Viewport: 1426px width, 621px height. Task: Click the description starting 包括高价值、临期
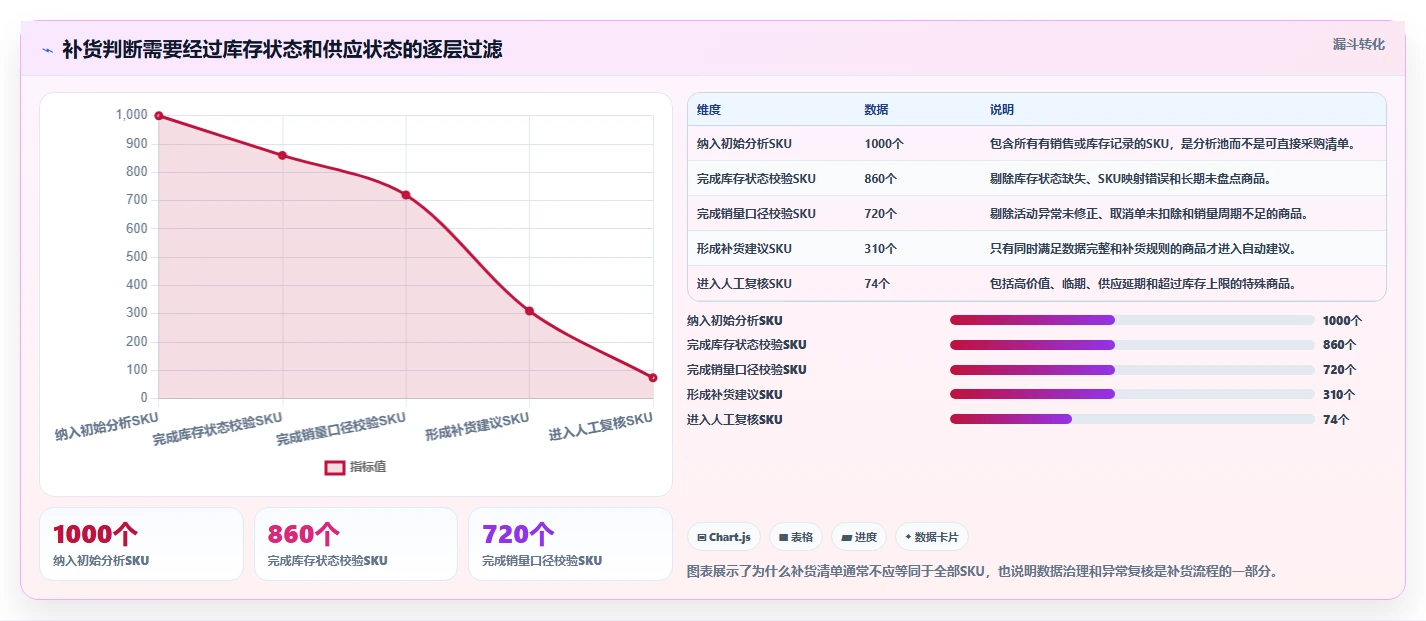click(x=1143, y=284)
